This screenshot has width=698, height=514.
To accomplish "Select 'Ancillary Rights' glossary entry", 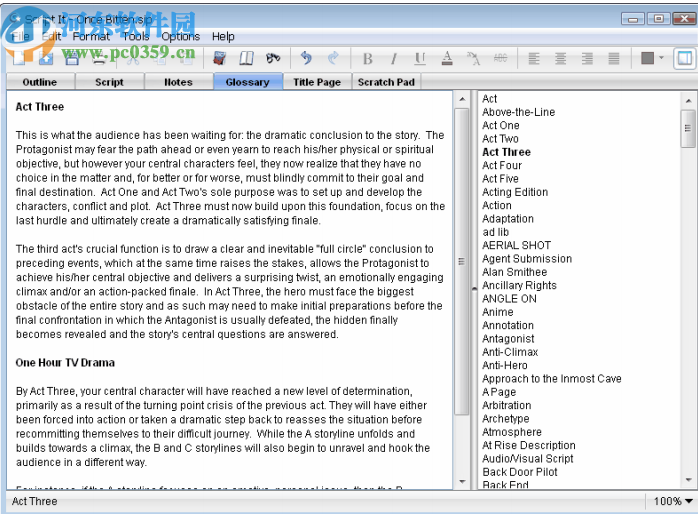I will 519,286.
